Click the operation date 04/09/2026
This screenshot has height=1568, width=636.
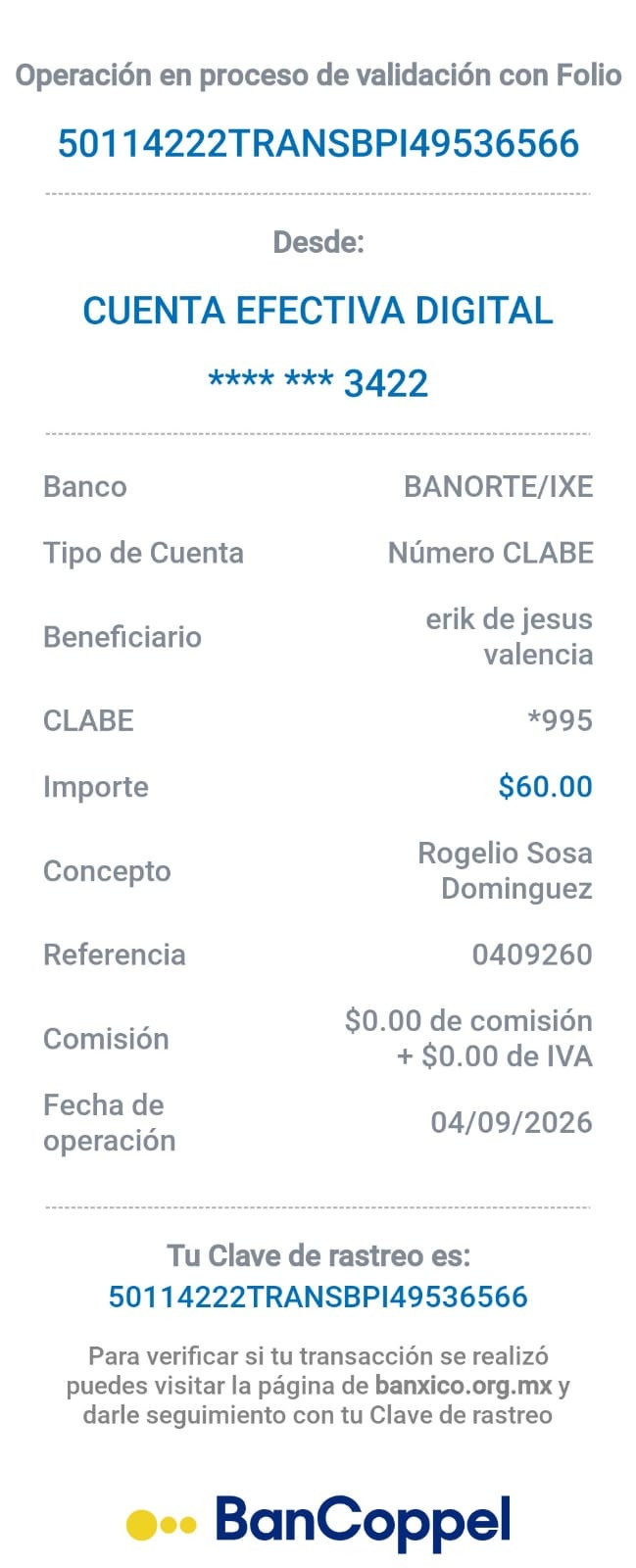[513, 1123]
